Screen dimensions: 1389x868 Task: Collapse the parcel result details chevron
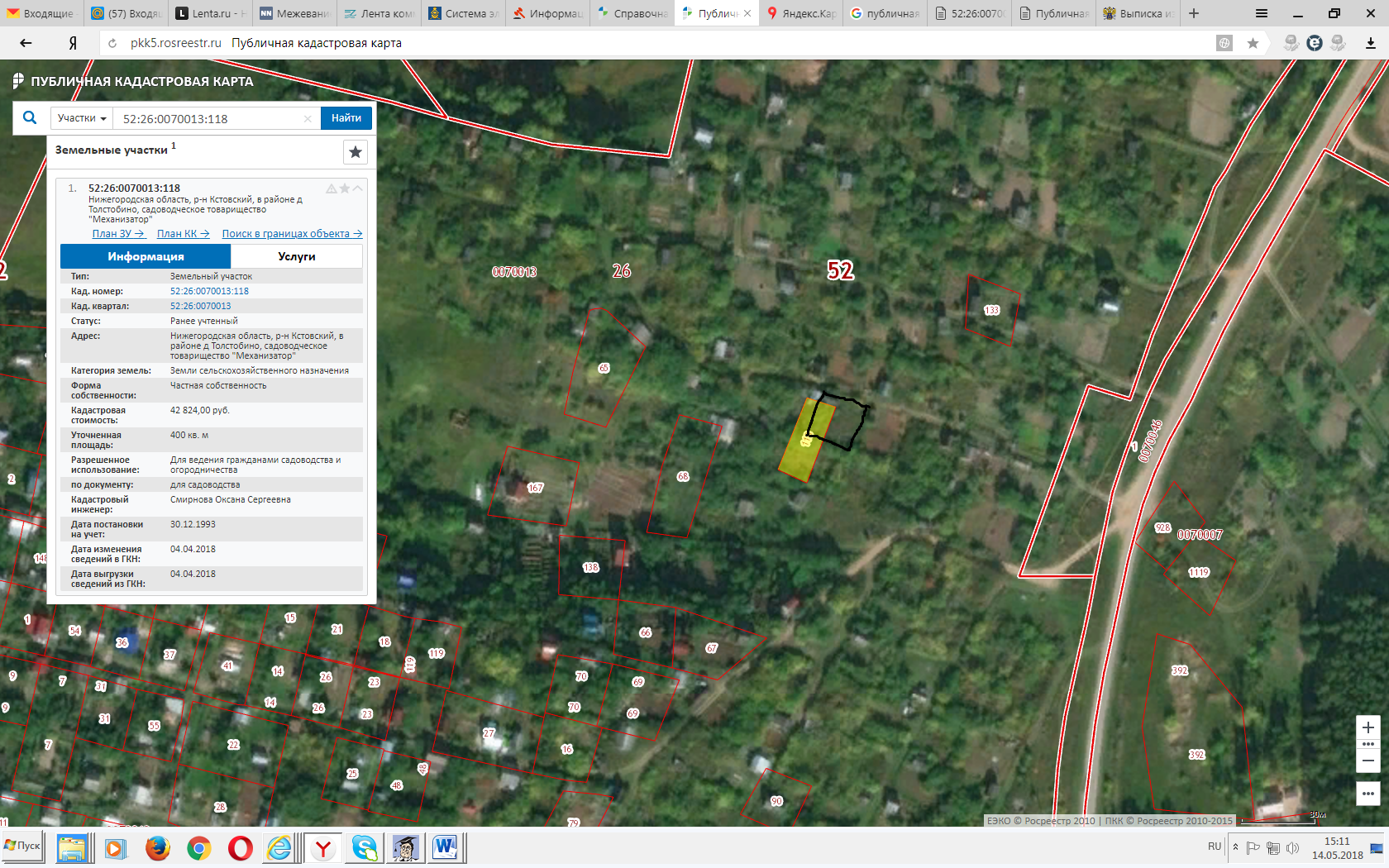pyautogui.click(x=358, y=188)
